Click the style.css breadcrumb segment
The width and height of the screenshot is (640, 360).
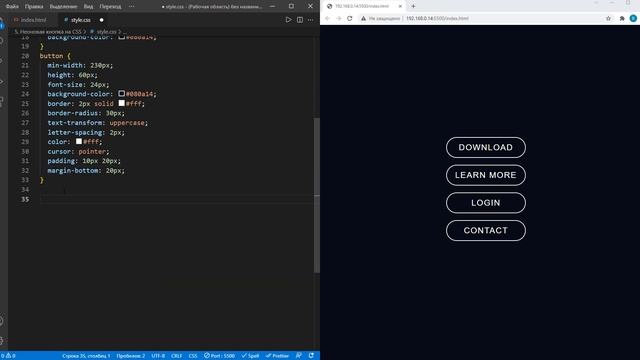106,31
